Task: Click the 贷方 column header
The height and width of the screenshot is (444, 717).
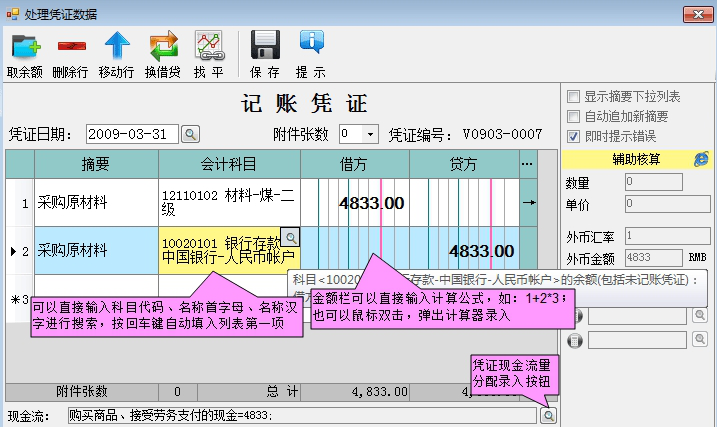Action: pos(465,164)
